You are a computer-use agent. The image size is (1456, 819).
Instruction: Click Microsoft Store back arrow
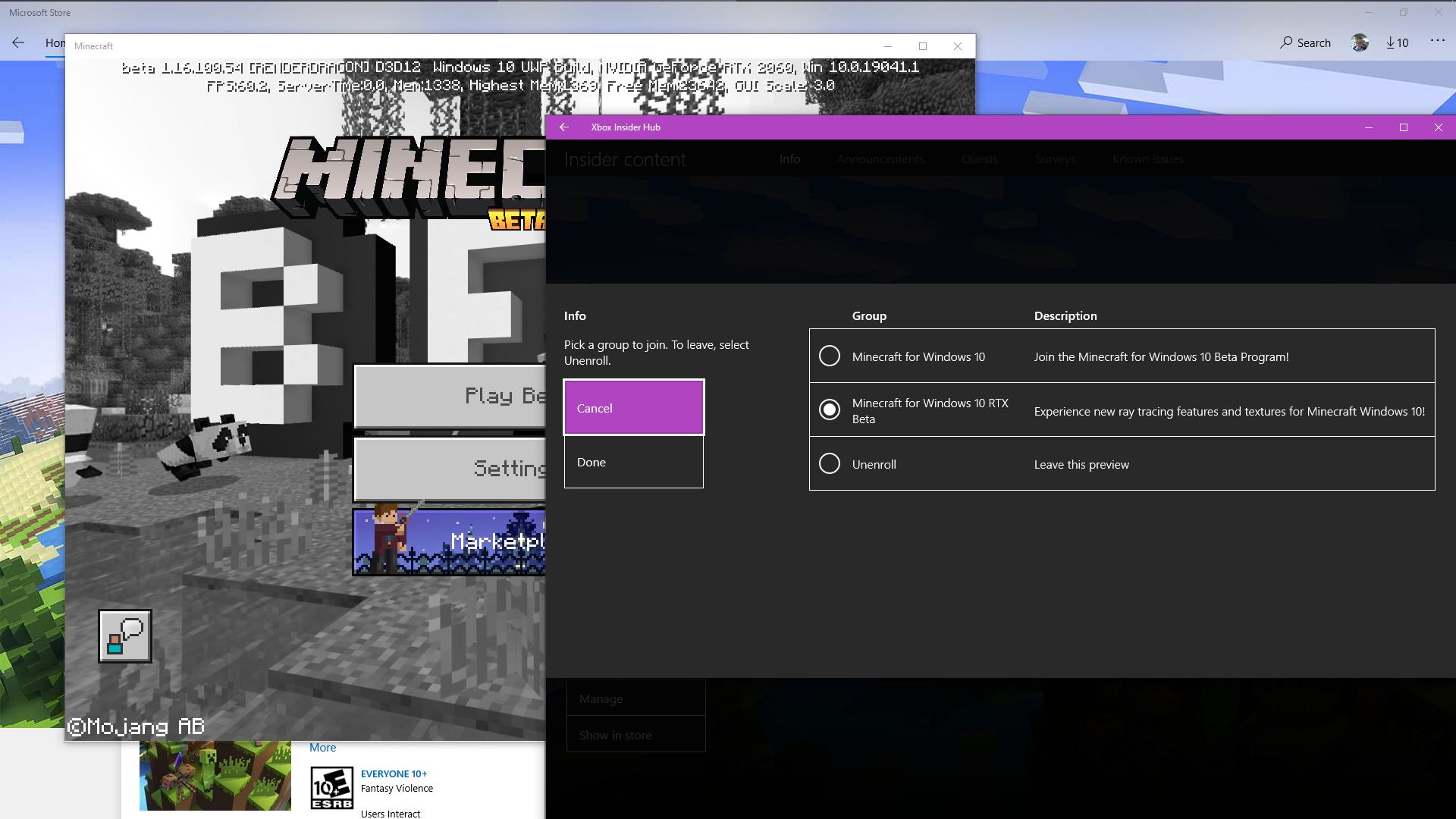(x=18, y=43)
